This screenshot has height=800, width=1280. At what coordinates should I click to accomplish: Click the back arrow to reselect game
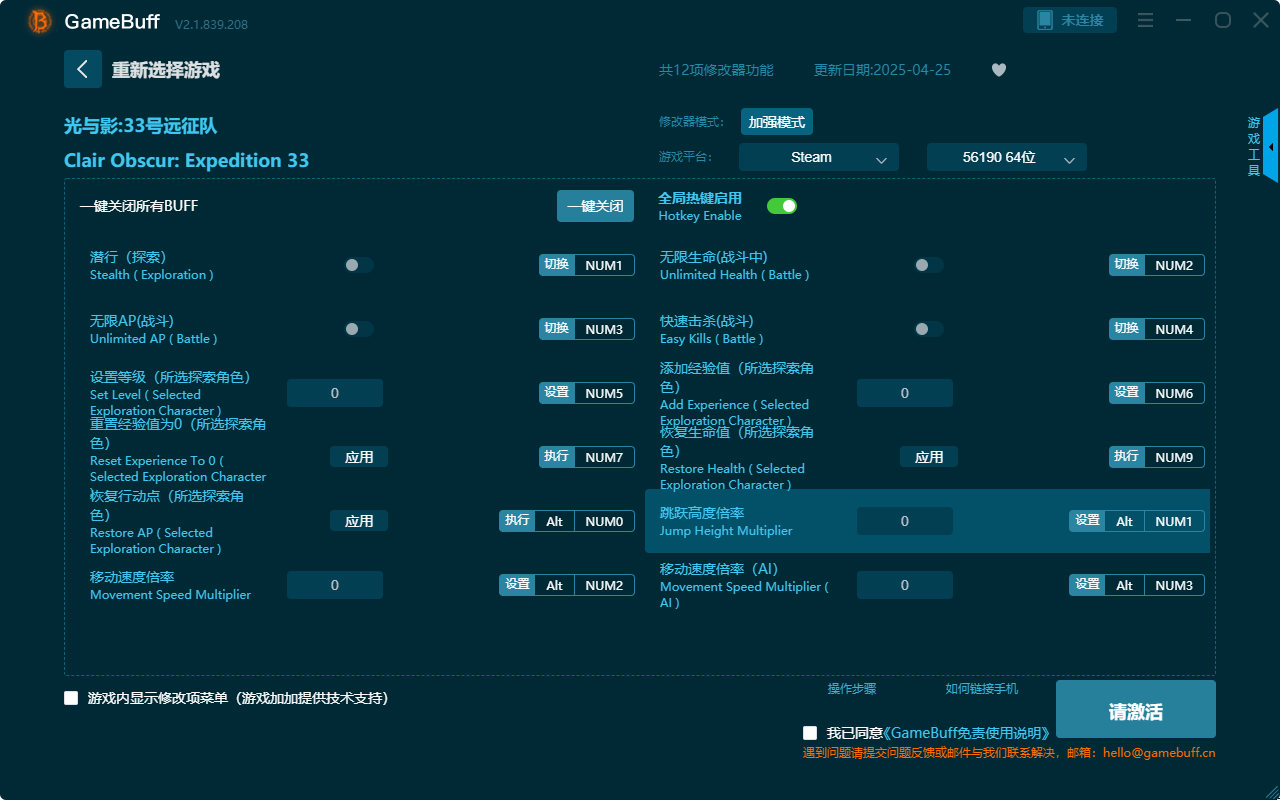[x=83, y=69]
